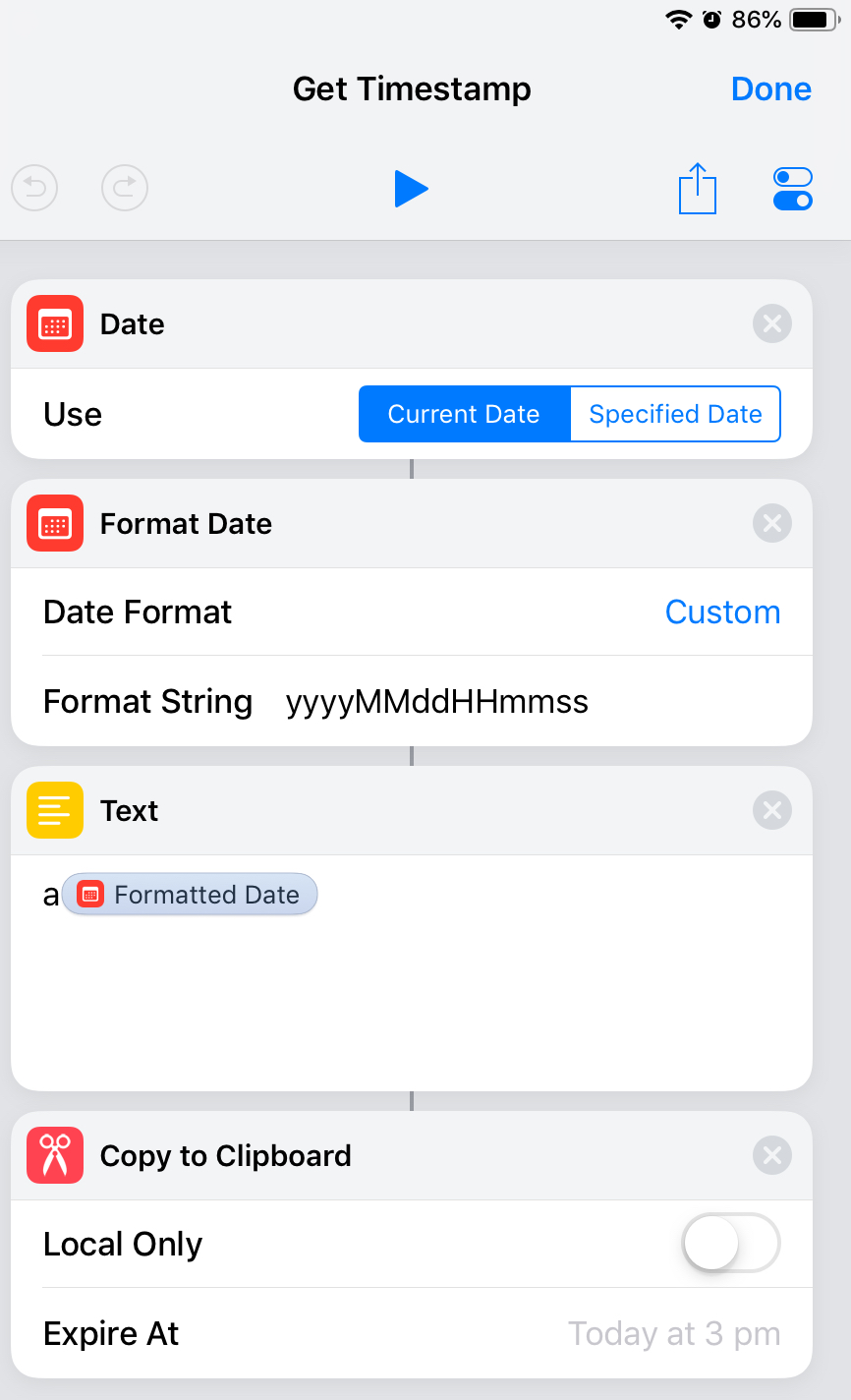Tap the scissors Copy to Clipboard icon
This screenshot has width=851, height=1400.
[x=55, y=1155]
